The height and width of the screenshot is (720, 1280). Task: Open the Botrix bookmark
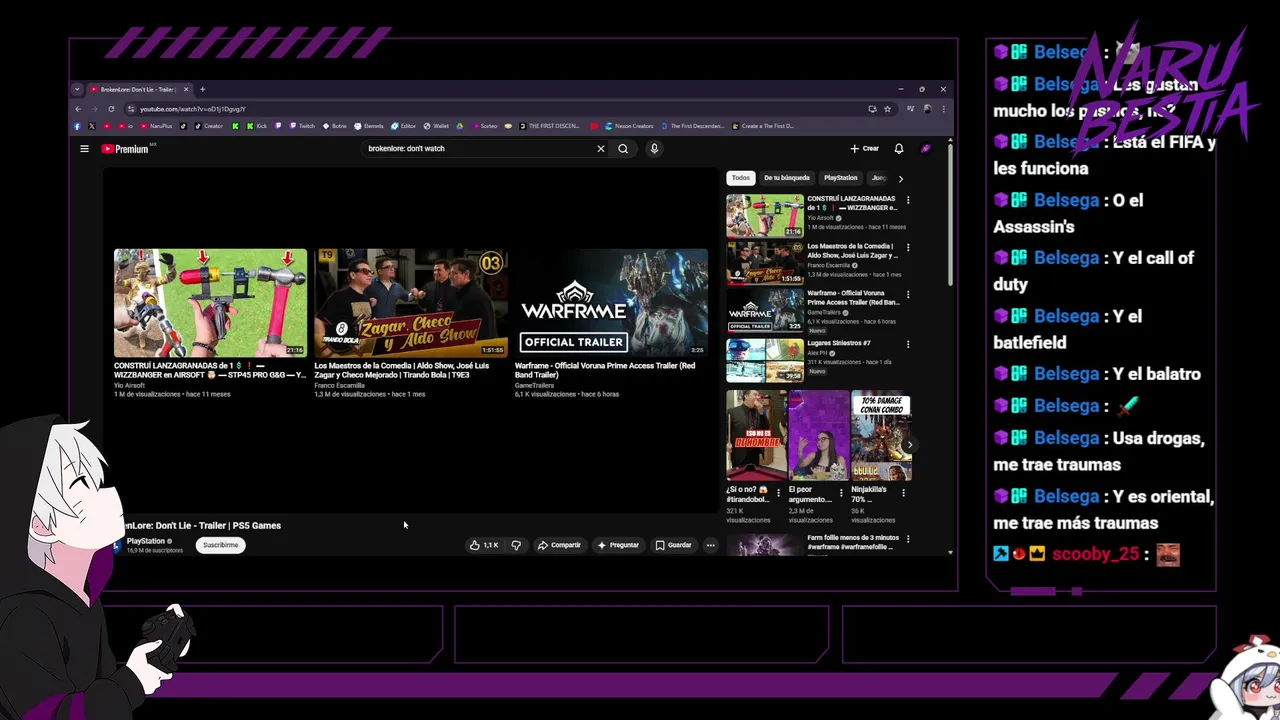335,126
